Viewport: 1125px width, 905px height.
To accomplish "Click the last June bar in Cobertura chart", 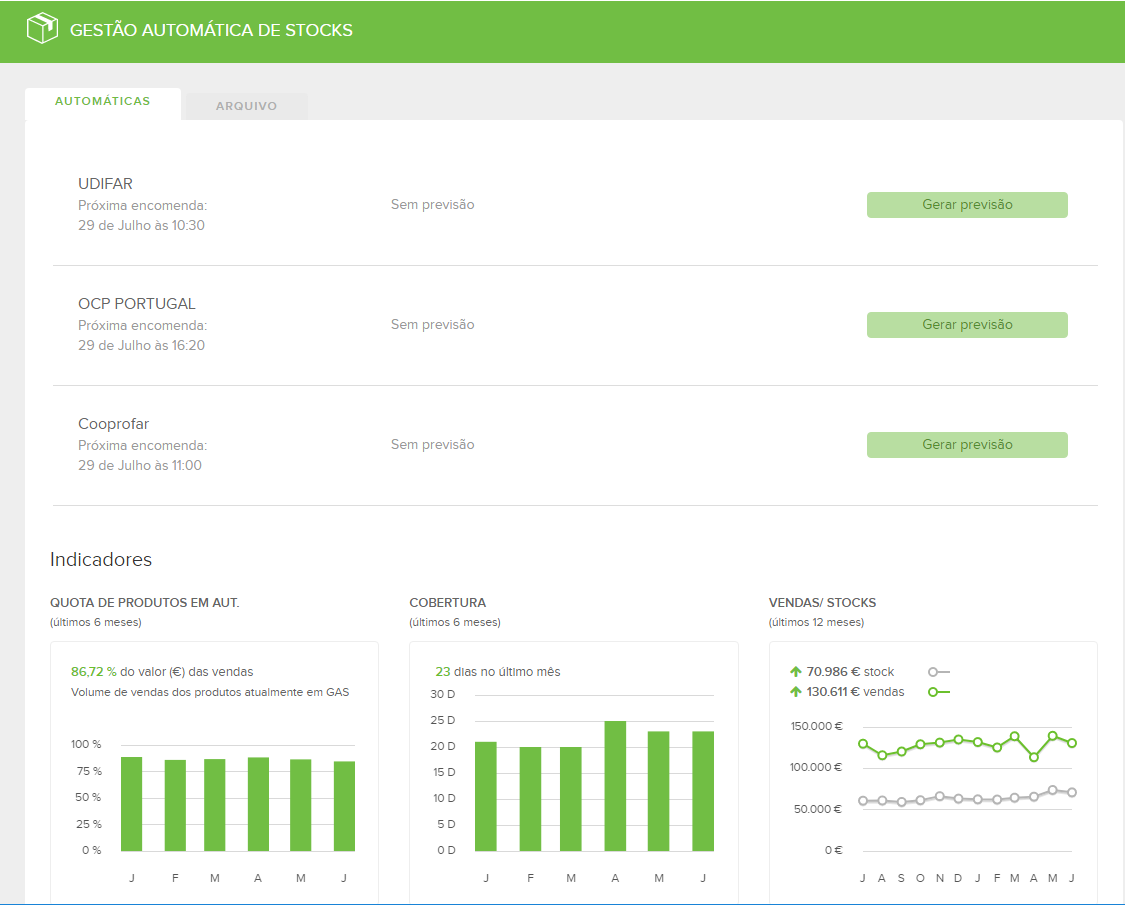I will tap(703, 790).
